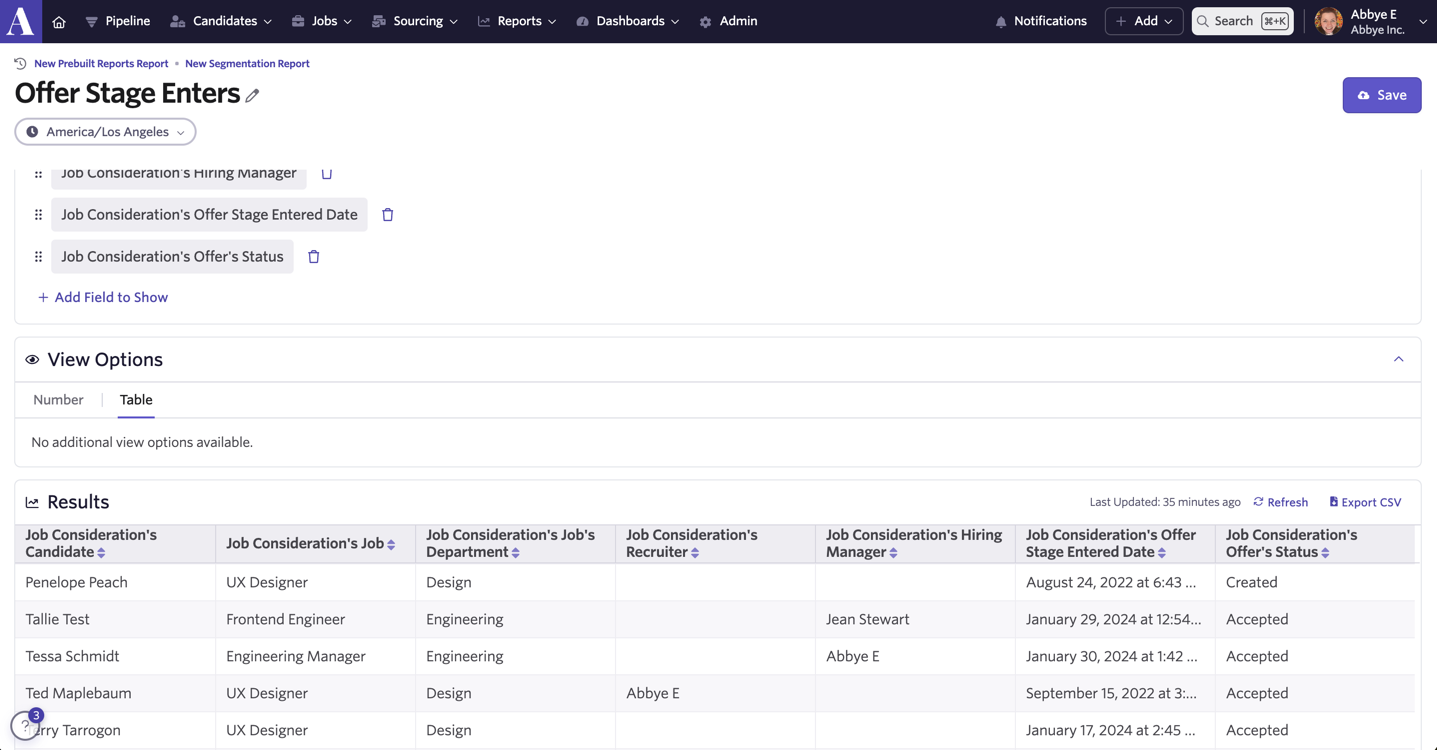The height and width of the screenshot is (750, 1437).
Task: Export results as CSV
Action: (x=1365, y=502)
